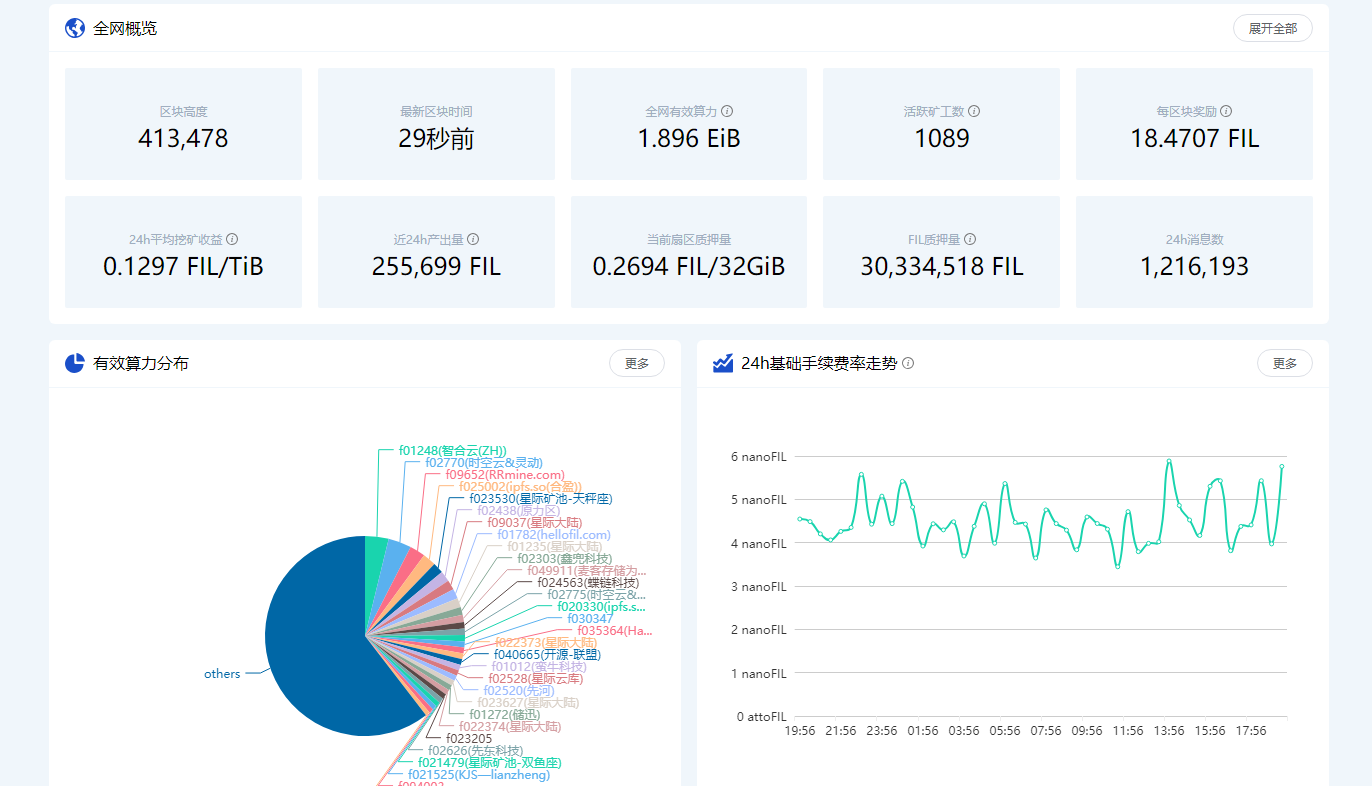Click the 17:56 x-axis time label
Viewport: 1372px width, 786px height.
coord(1251,731)
